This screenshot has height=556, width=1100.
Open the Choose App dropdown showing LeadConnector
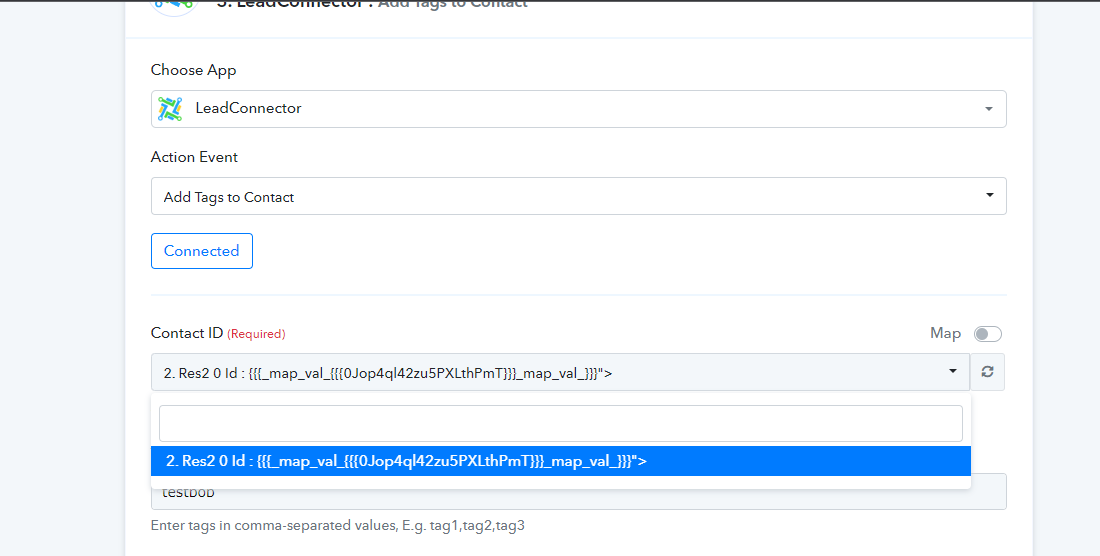[x=578, y=109]
